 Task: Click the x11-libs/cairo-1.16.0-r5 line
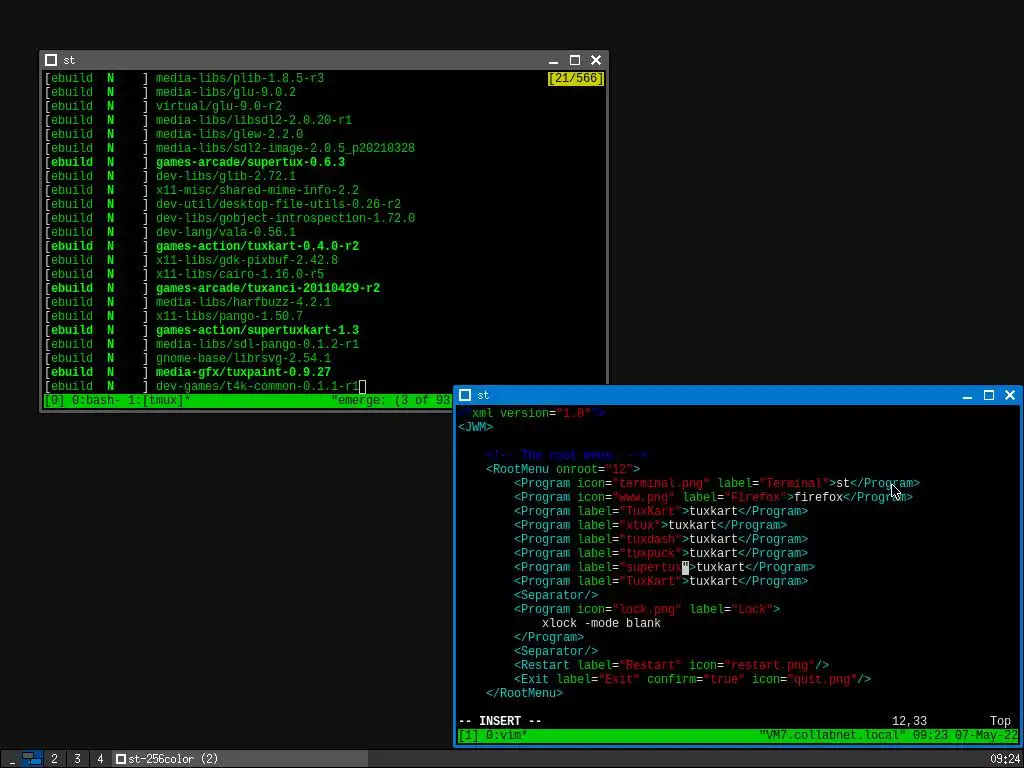click(240, 274)
